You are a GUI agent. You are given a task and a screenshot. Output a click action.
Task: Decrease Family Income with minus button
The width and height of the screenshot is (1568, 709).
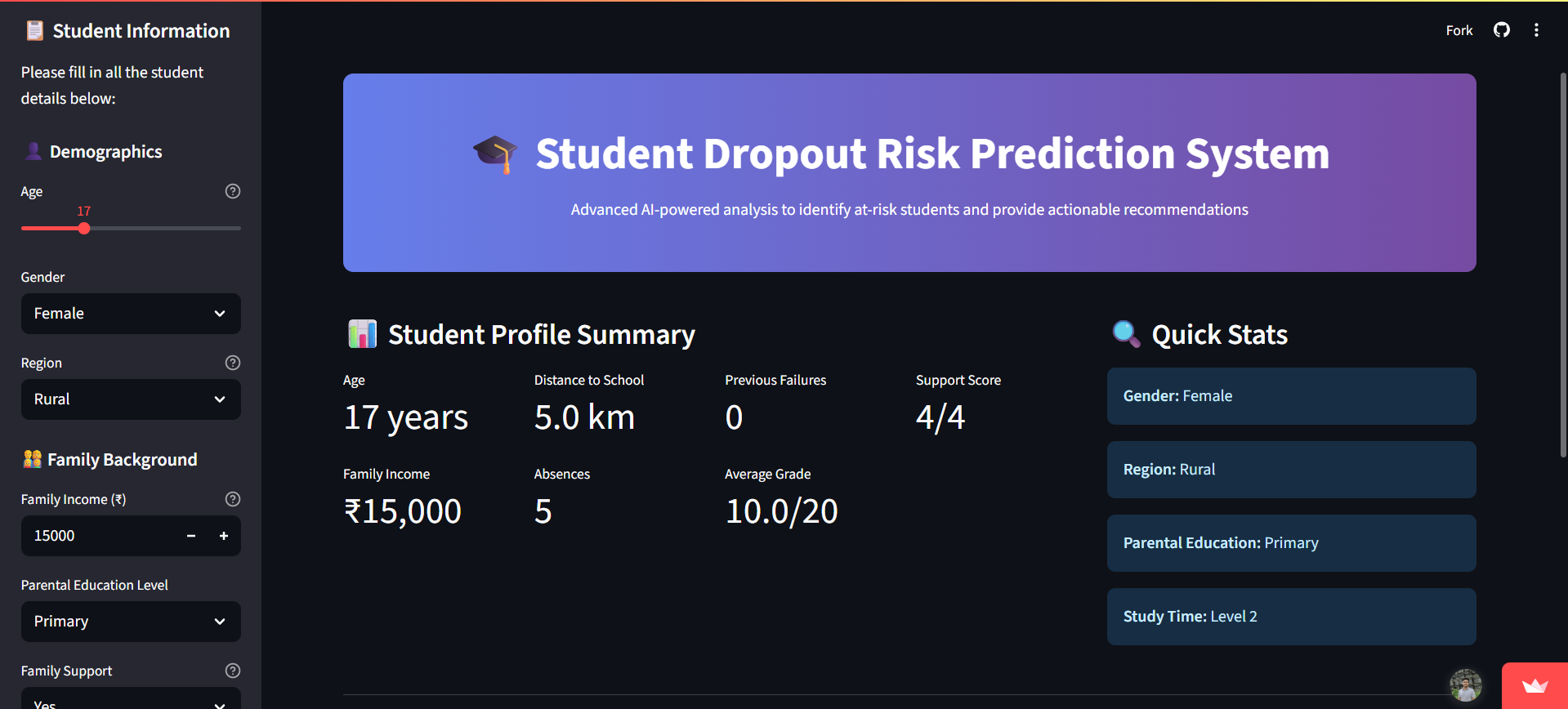(x=191, y=536)
